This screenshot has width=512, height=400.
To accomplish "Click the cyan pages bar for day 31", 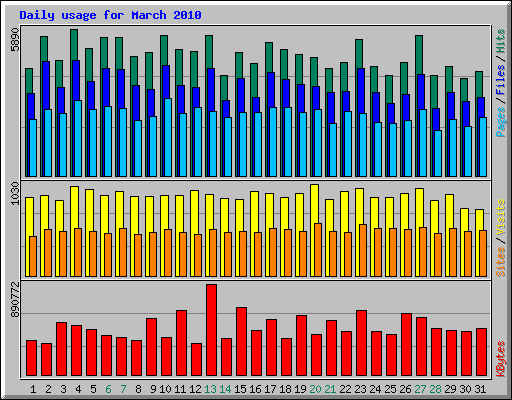I will coord(483,147).
